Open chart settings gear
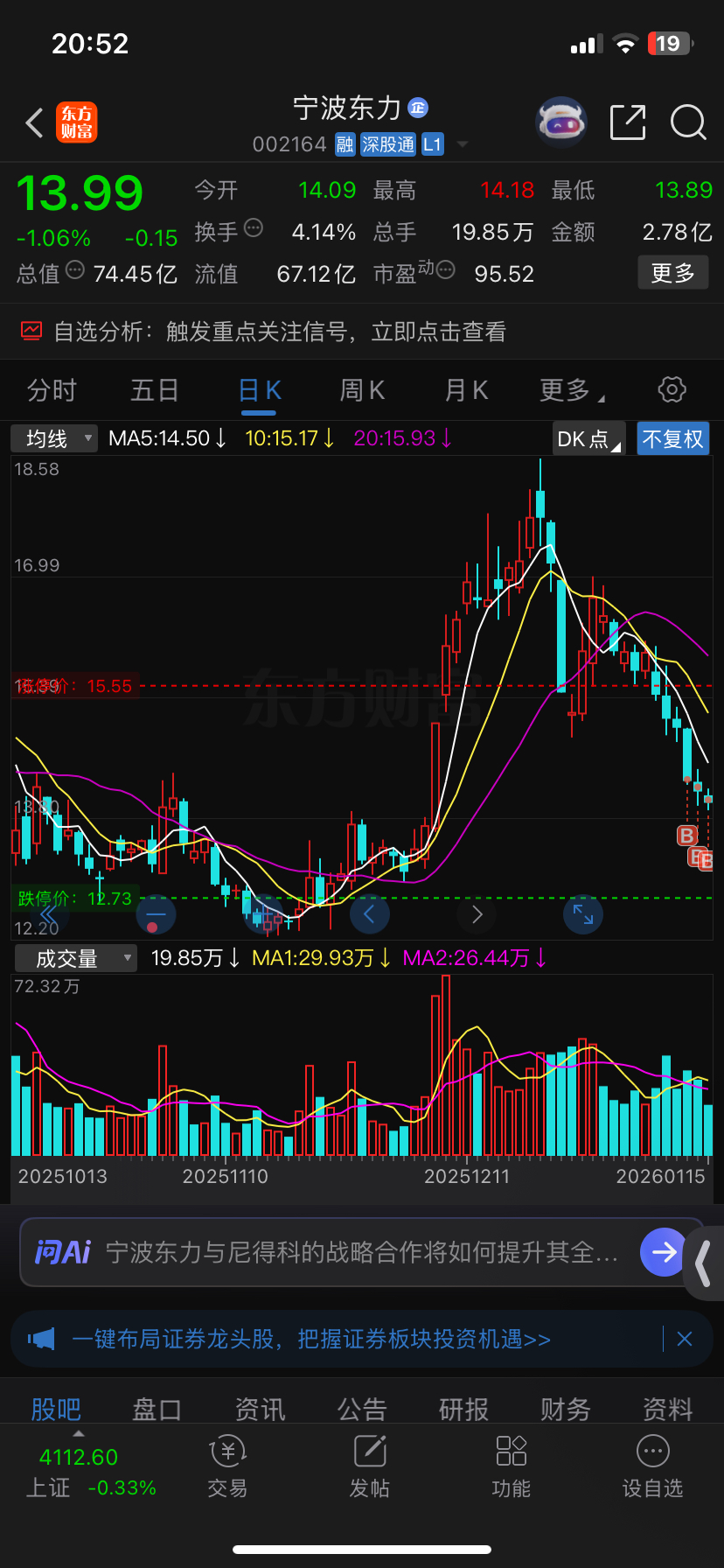The image size is (724, 1568). point(672,389)
